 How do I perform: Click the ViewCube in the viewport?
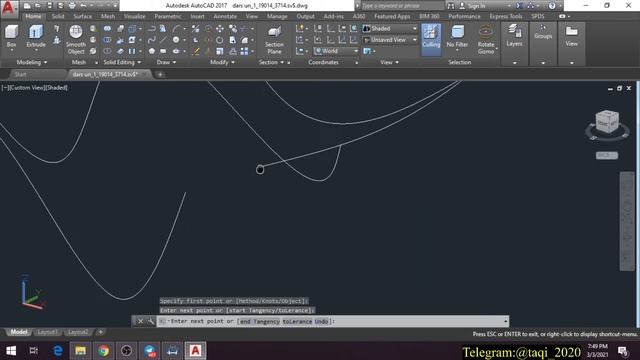click(607, 122)
